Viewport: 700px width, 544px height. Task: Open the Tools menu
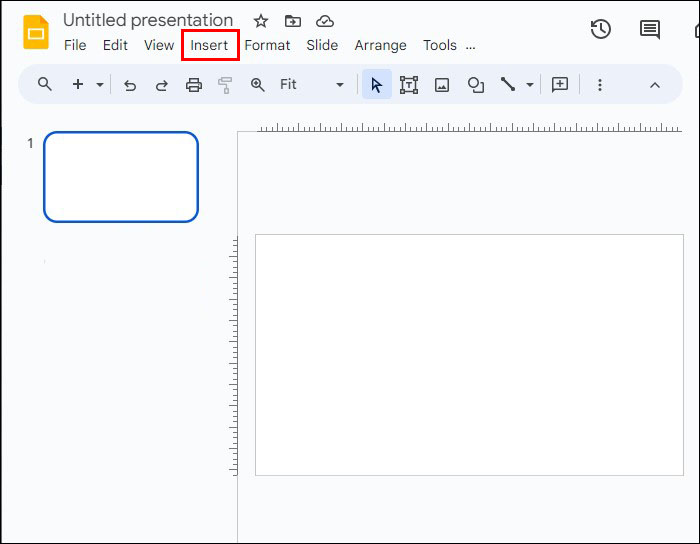(x=440, y=45)
